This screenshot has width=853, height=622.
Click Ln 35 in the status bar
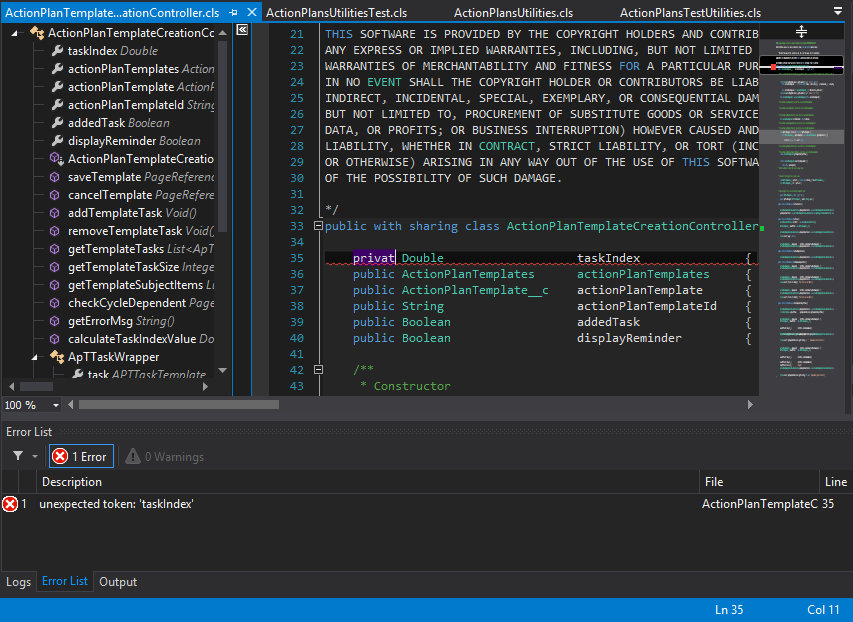pyautogui.click(x=729, y=609)
